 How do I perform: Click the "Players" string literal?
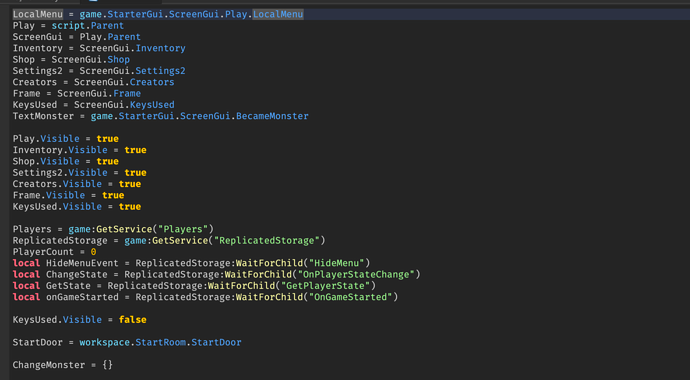pos(183,229)
